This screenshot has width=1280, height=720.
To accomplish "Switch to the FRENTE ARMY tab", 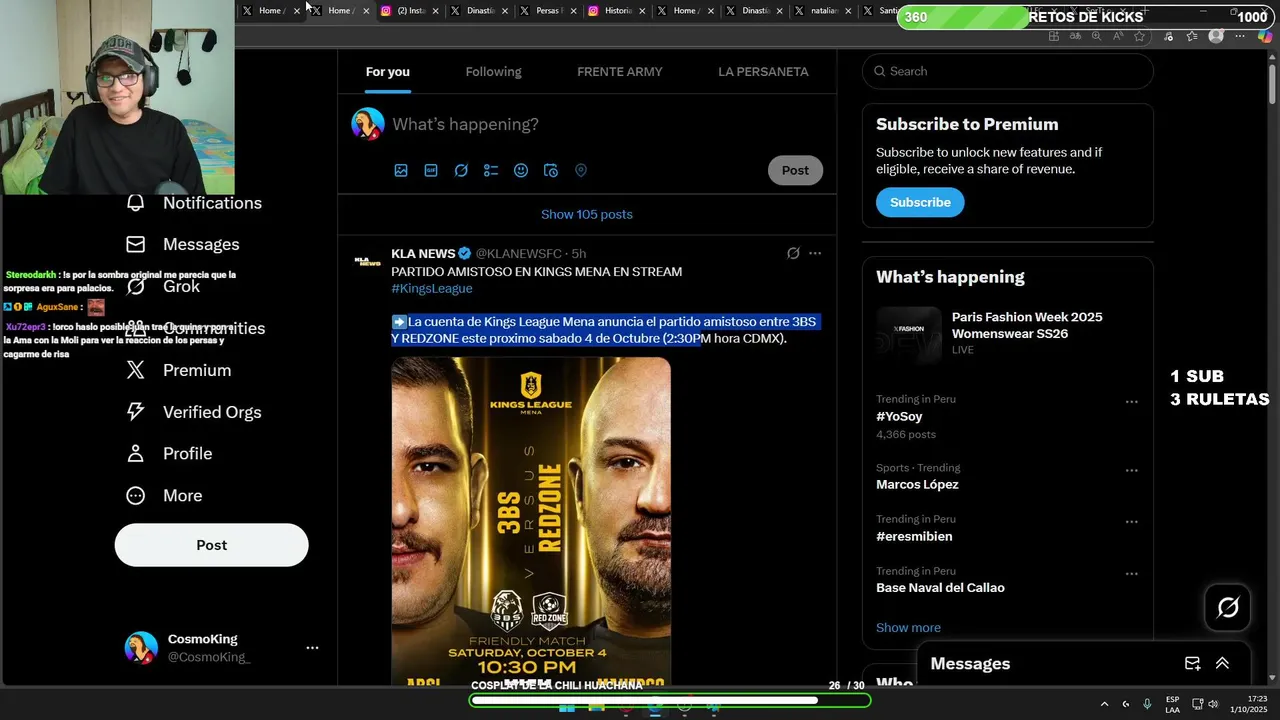I will [x=619, y=72].
